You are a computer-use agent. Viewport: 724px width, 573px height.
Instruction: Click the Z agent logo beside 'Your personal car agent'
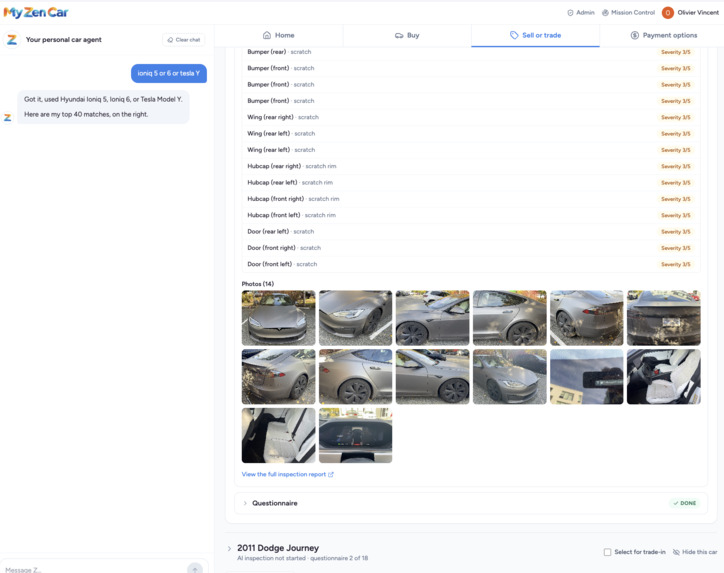[x=12, y=40]
